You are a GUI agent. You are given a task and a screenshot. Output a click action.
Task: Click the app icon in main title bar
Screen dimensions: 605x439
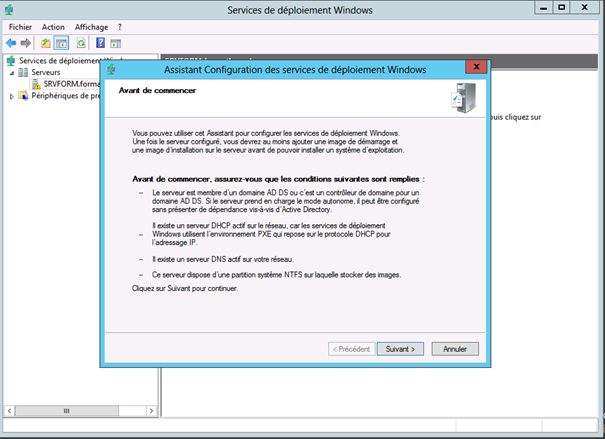coord(8,10)
